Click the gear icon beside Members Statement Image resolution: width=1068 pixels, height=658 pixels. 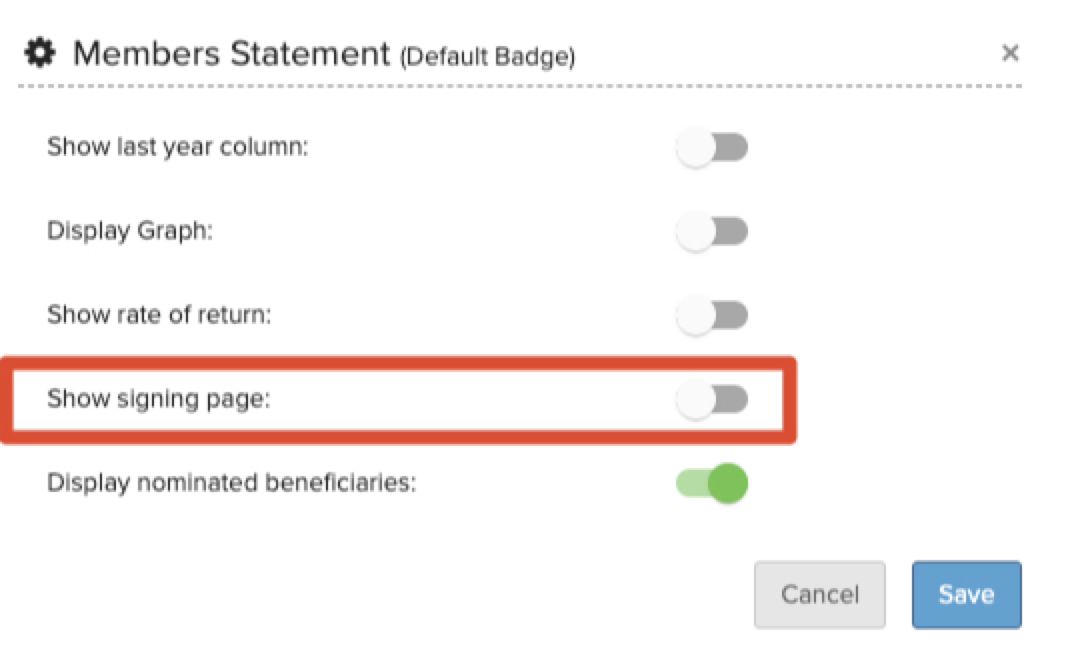coord(40,53)
